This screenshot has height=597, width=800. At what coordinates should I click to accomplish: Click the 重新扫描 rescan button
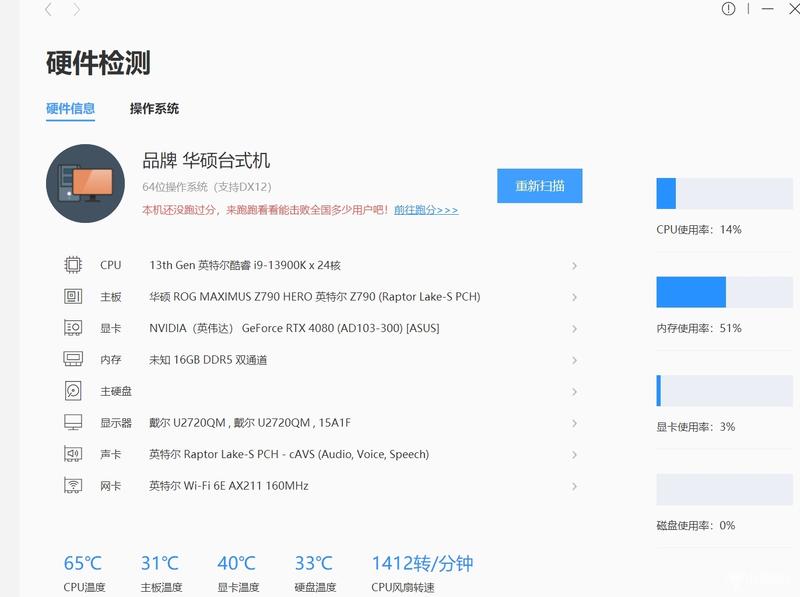[539, 186]
